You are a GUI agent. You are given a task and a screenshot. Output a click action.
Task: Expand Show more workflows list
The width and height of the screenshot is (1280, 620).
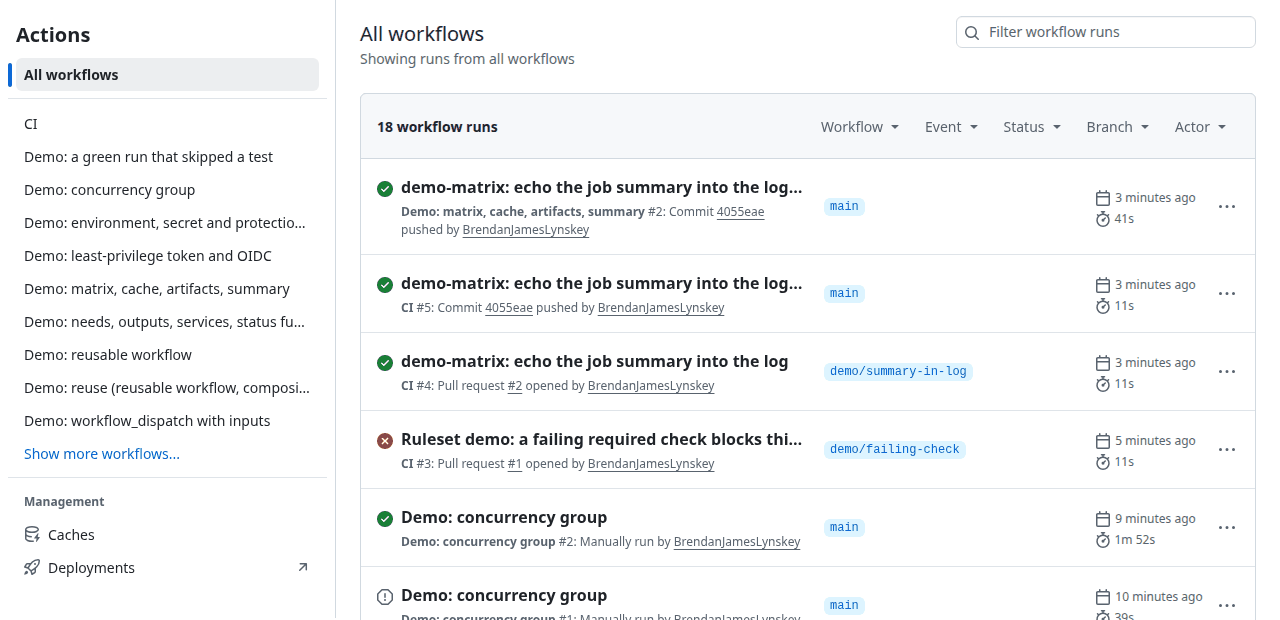[102, 454]
